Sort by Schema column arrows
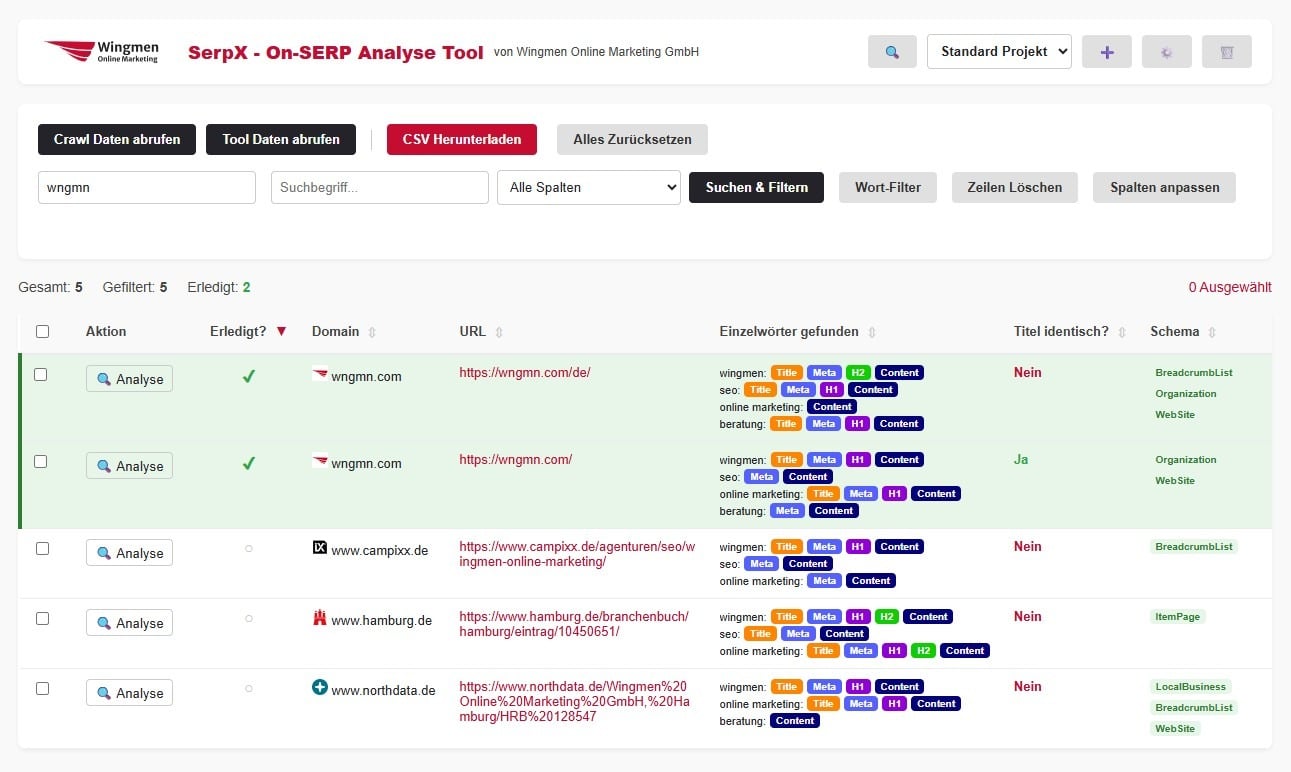Image resolution: width=1291 pixels, height=772 pixels. [x=1212, y=332]
